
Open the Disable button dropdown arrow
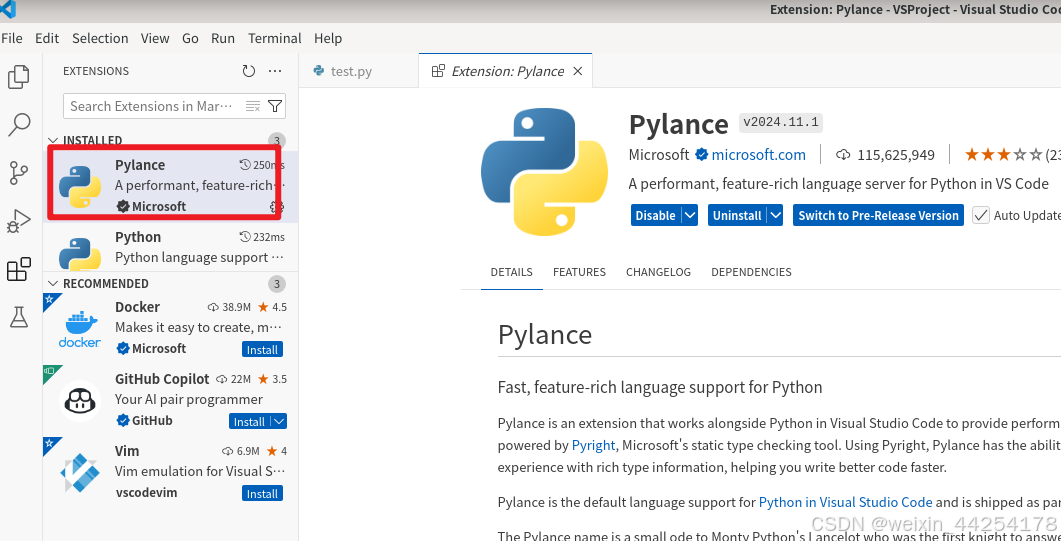[690, 215]
